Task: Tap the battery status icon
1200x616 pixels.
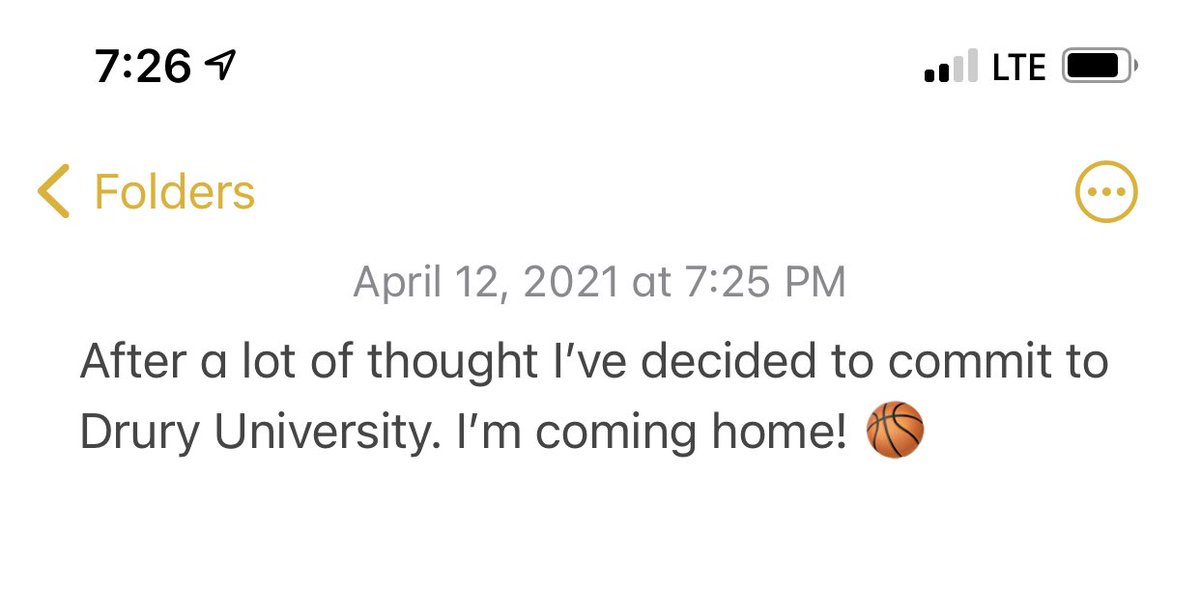Action: tap(1099, 68)
